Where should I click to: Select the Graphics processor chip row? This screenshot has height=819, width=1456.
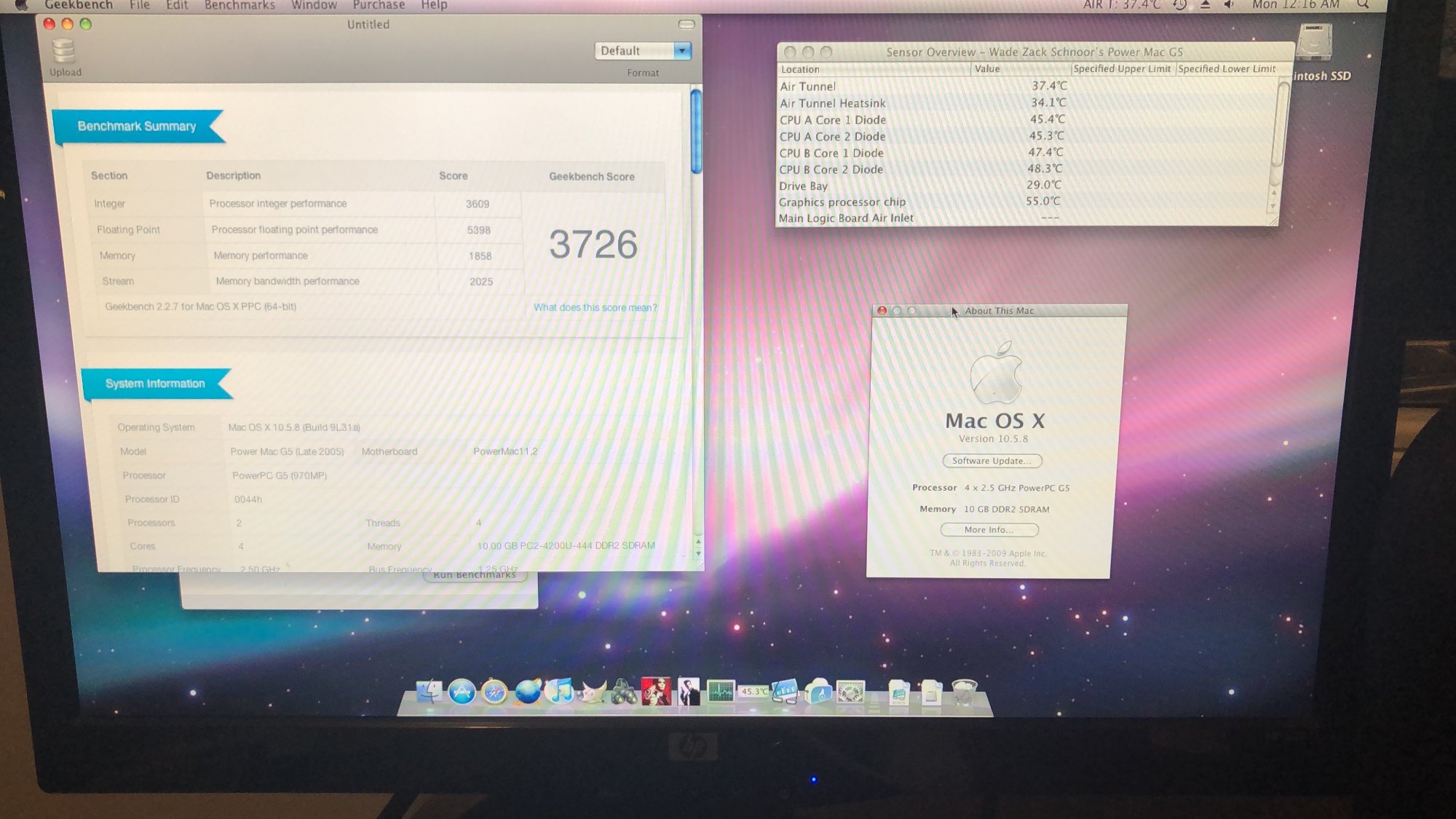1023,202
